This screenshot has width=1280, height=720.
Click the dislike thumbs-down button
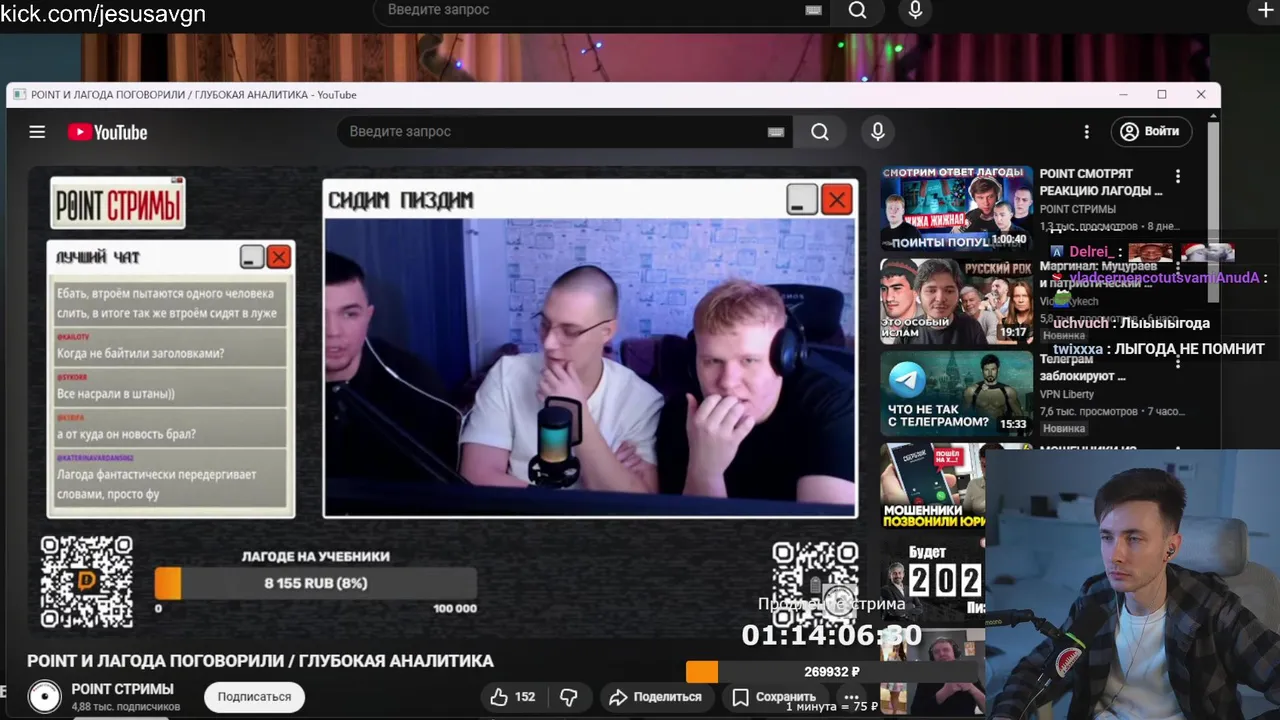(x=569, y=697)
